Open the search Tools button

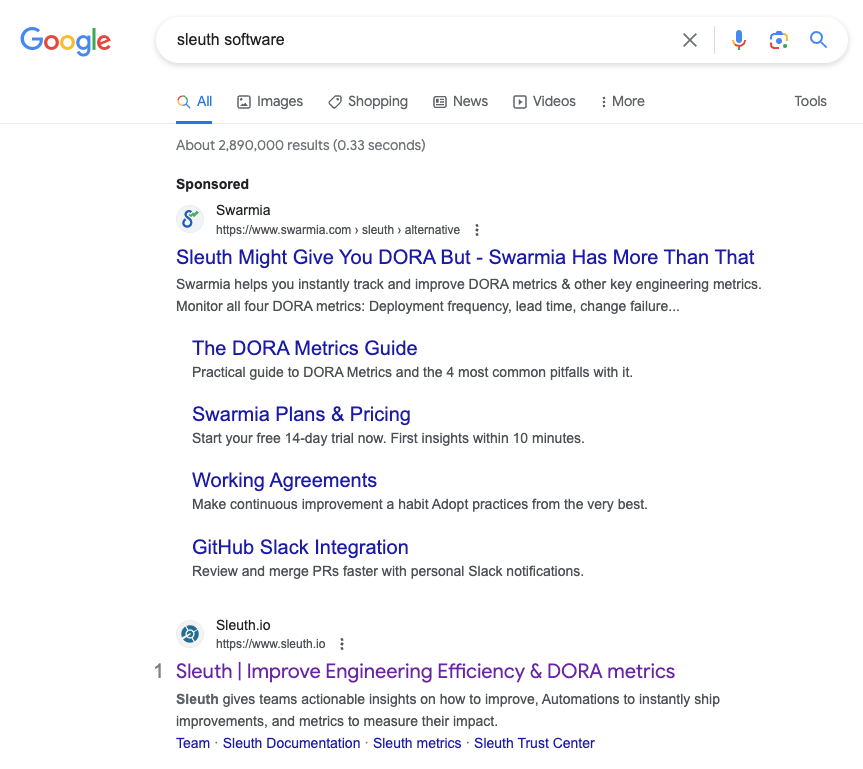[810, 101]
